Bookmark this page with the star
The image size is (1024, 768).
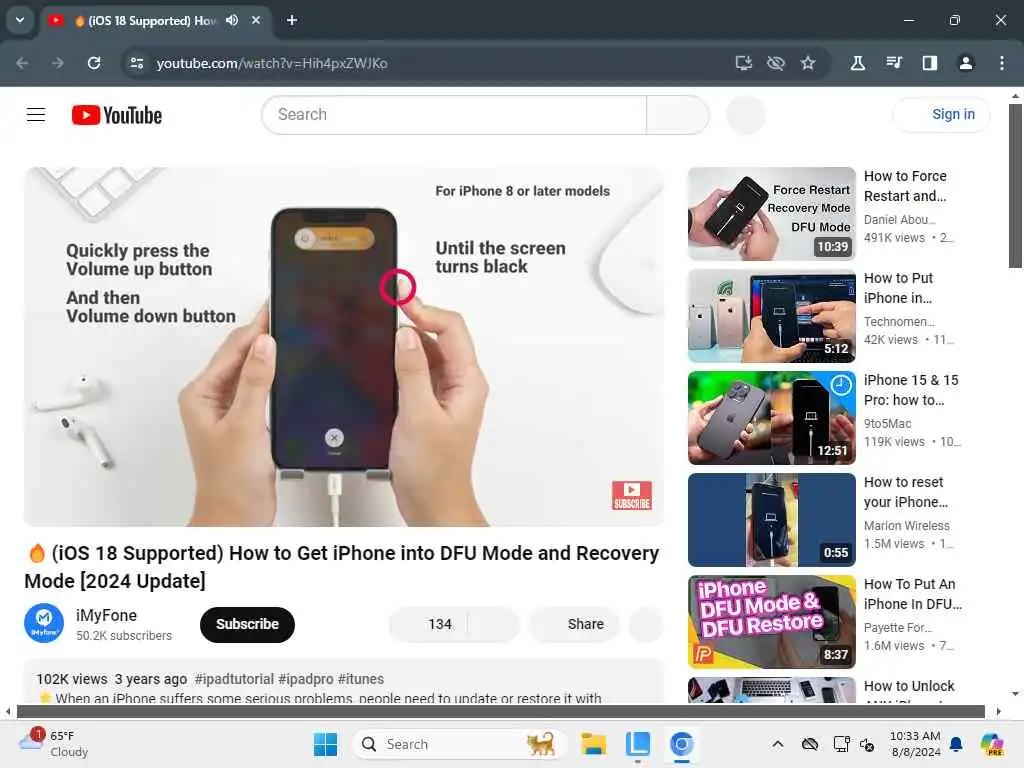pos(808,63)
